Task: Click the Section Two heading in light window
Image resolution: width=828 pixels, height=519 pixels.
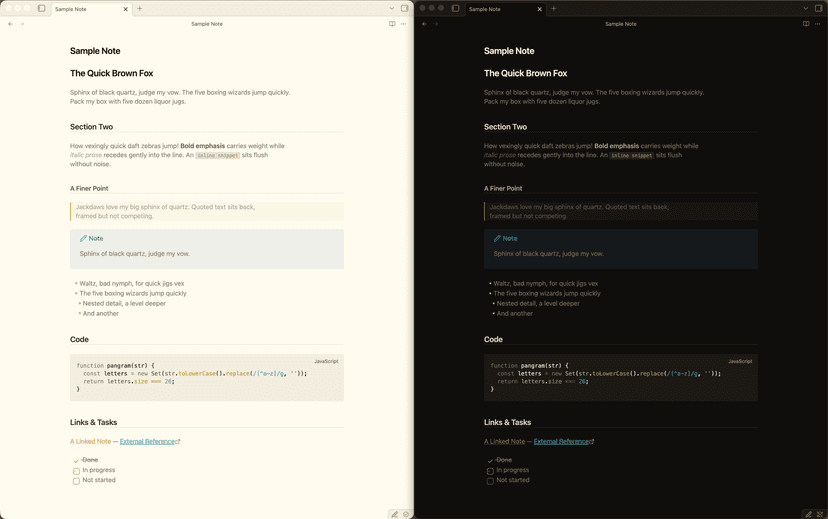Action: point(91,127)
